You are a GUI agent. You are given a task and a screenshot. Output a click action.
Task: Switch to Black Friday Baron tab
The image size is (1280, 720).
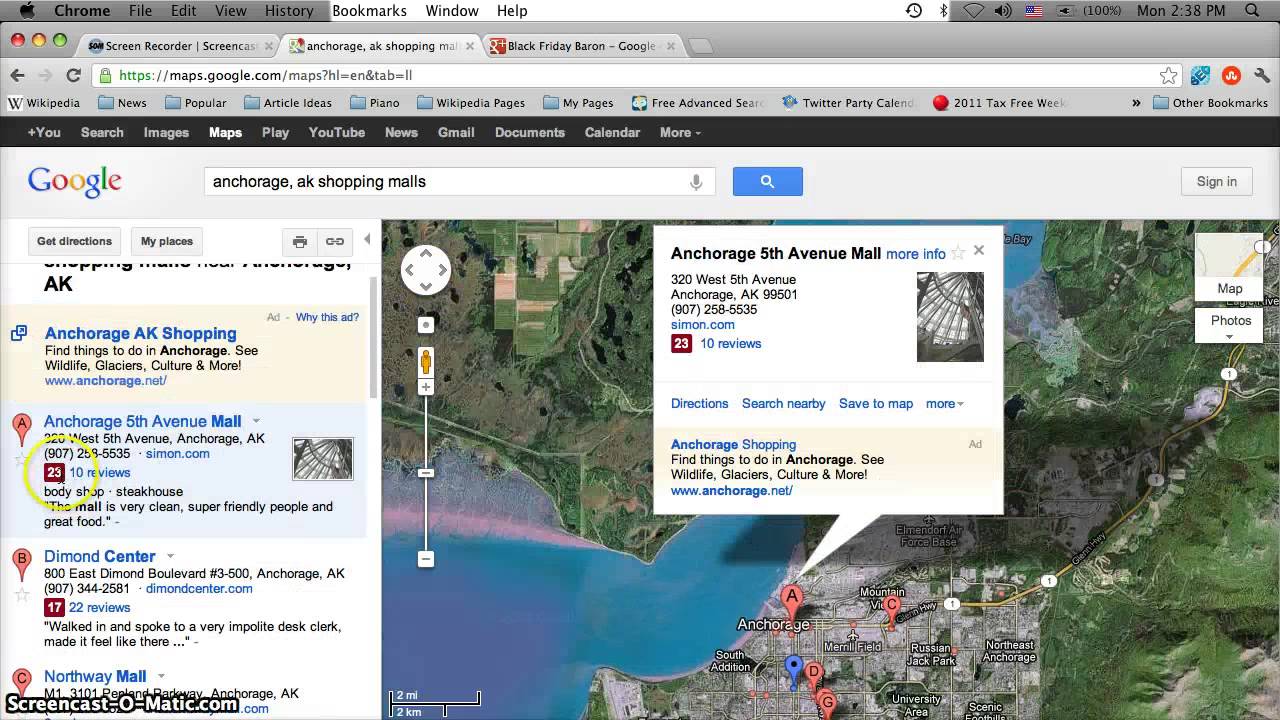pyautogui.click(x=580, y=46)
